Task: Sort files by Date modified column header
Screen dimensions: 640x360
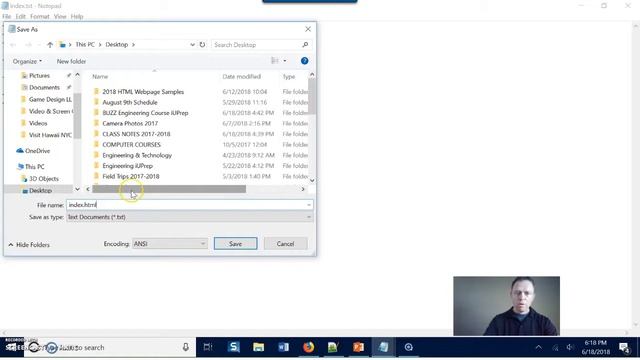Action: 242,76
